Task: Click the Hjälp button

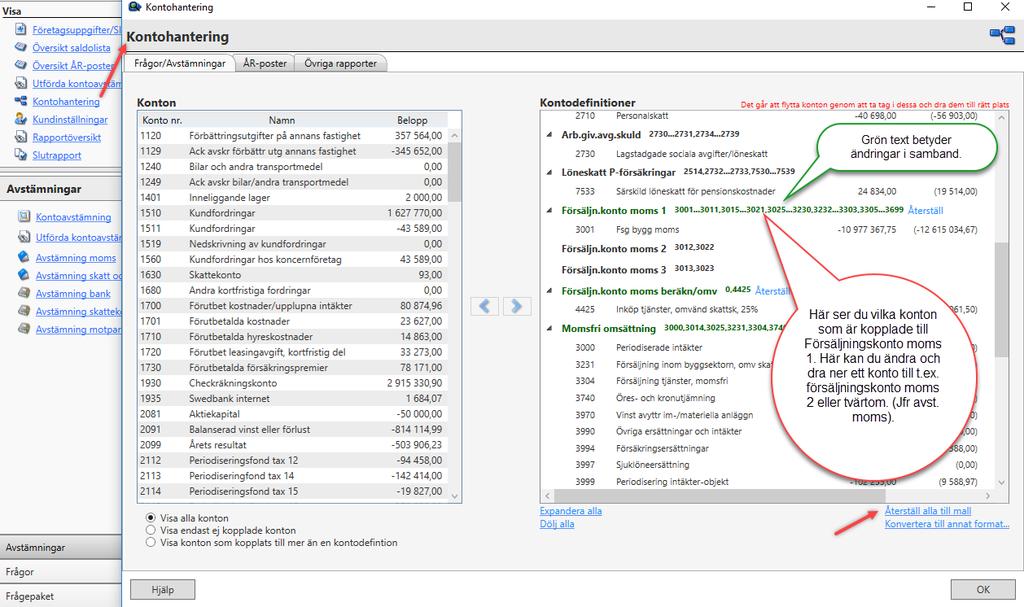Action: tap(163, 589)
